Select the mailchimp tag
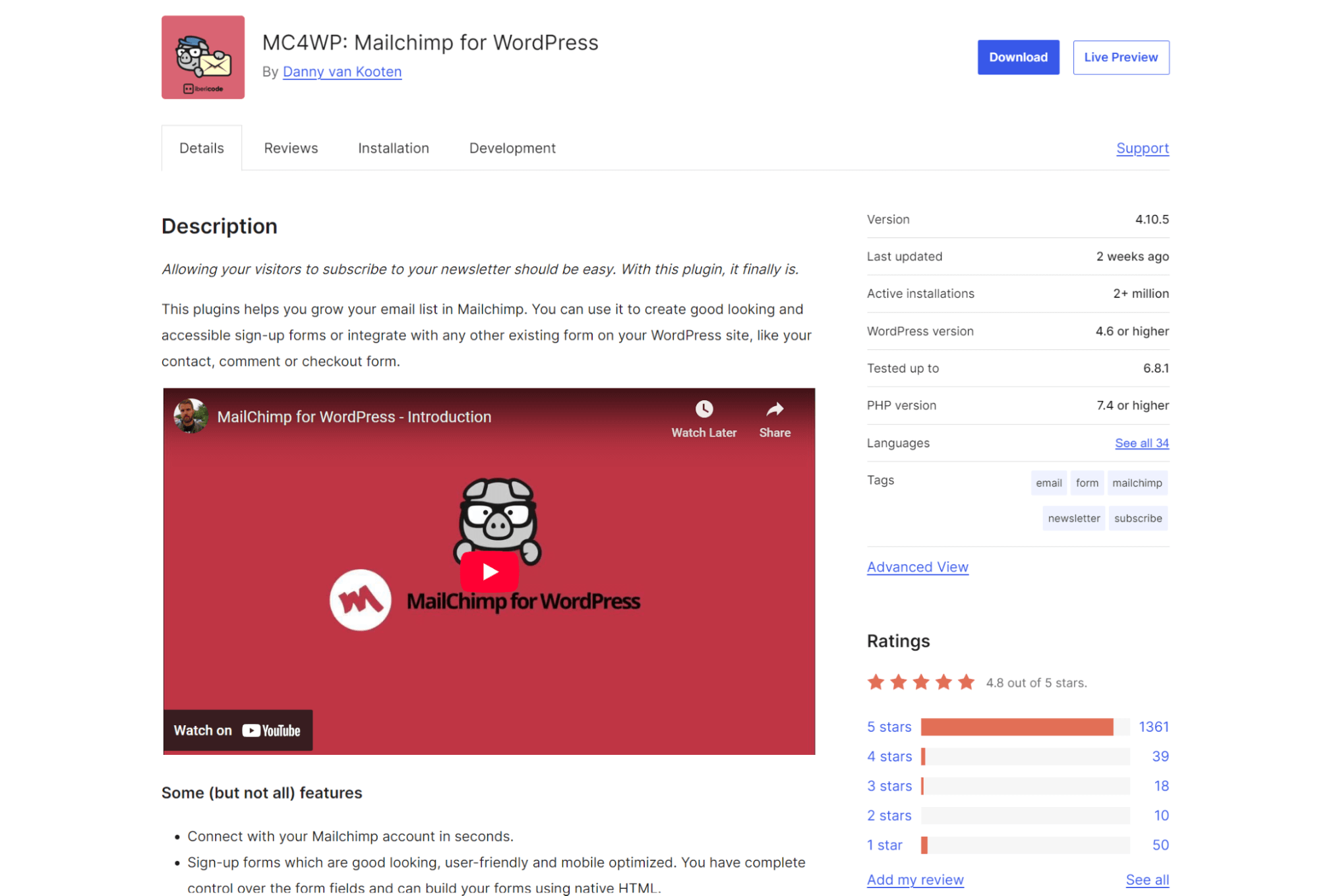This screenshot has height=896, width=1318. (x=1137, y=483)
